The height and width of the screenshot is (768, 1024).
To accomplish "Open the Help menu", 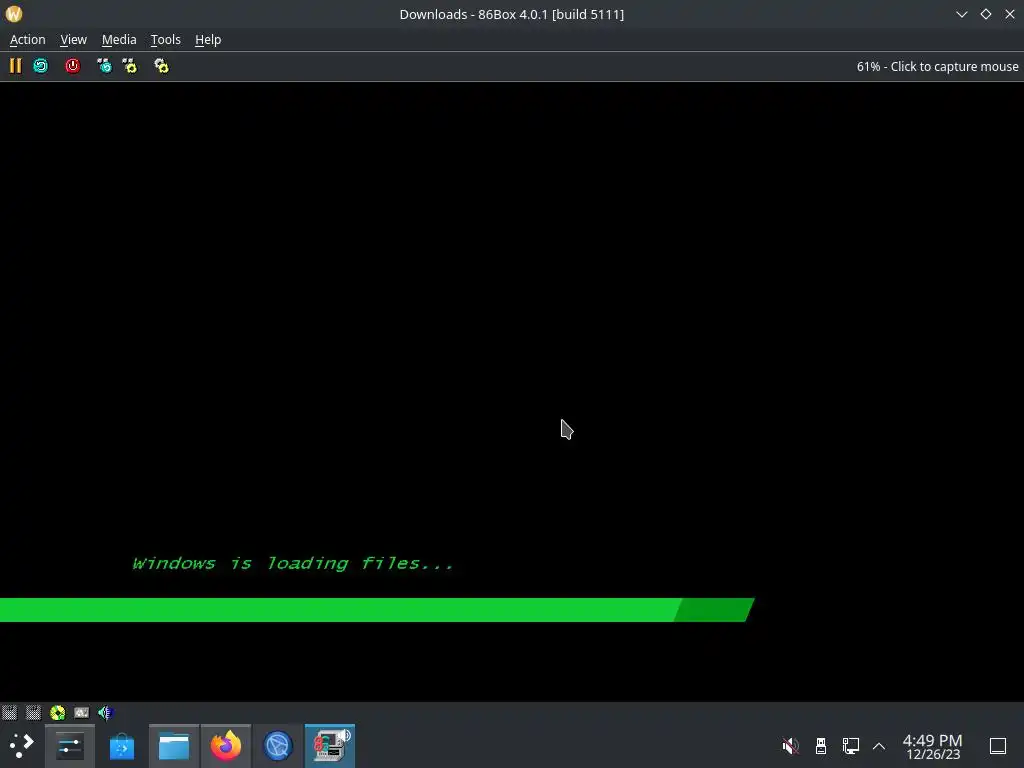I will 208,40.
